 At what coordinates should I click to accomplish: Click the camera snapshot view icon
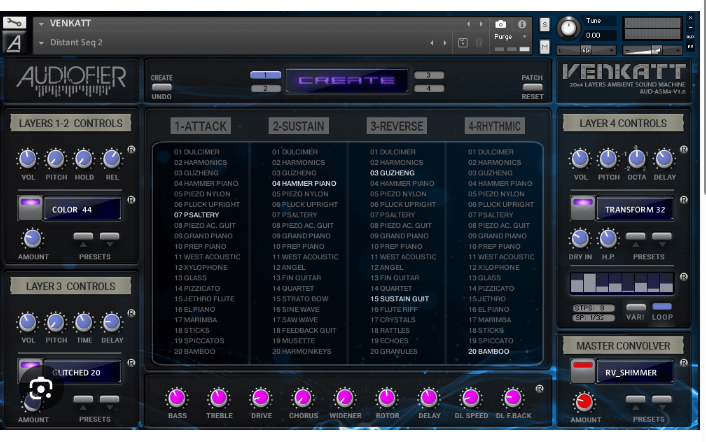[501, 24]
